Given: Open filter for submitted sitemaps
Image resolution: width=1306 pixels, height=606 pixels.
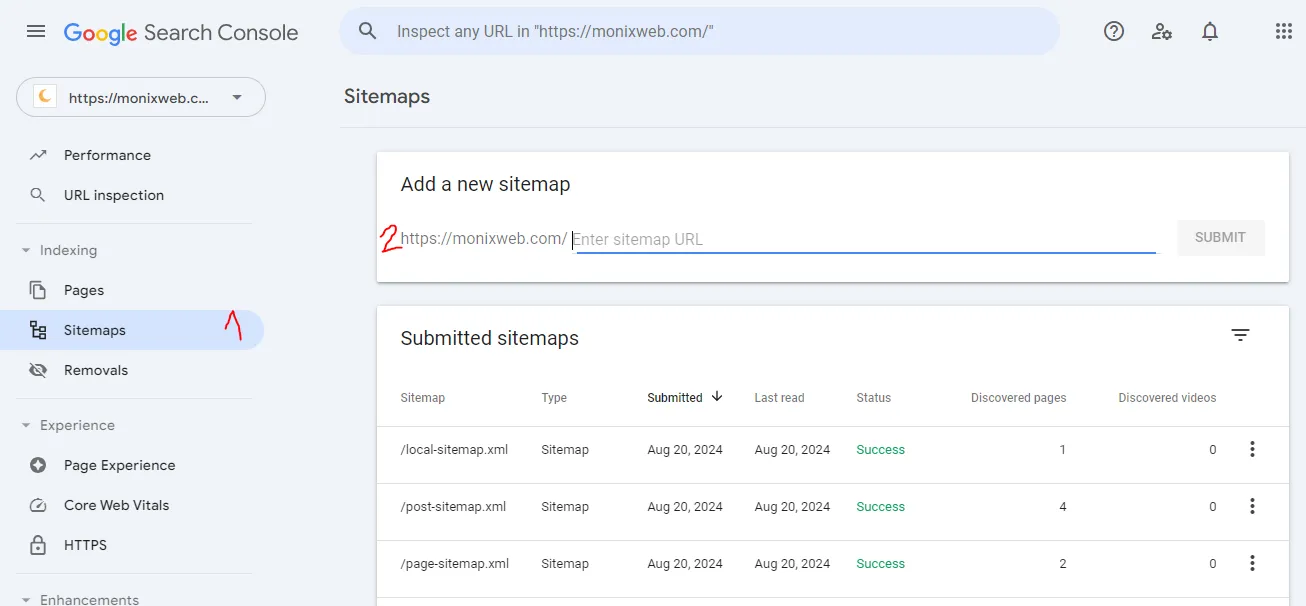Looking at the screenshot, I should point(1241,335).
